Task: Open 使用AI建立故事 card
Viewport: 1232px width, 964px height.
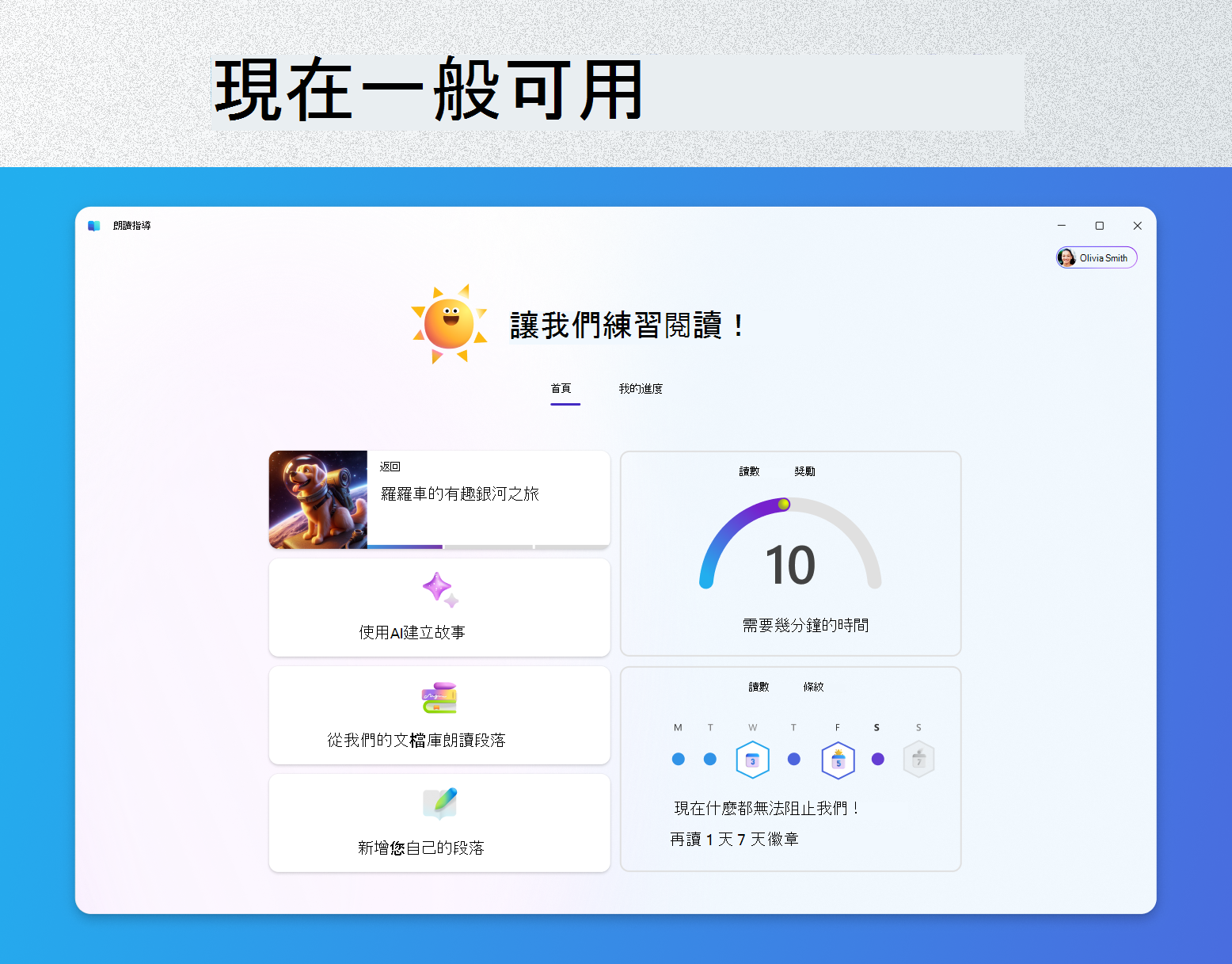Action: [439, 608]
